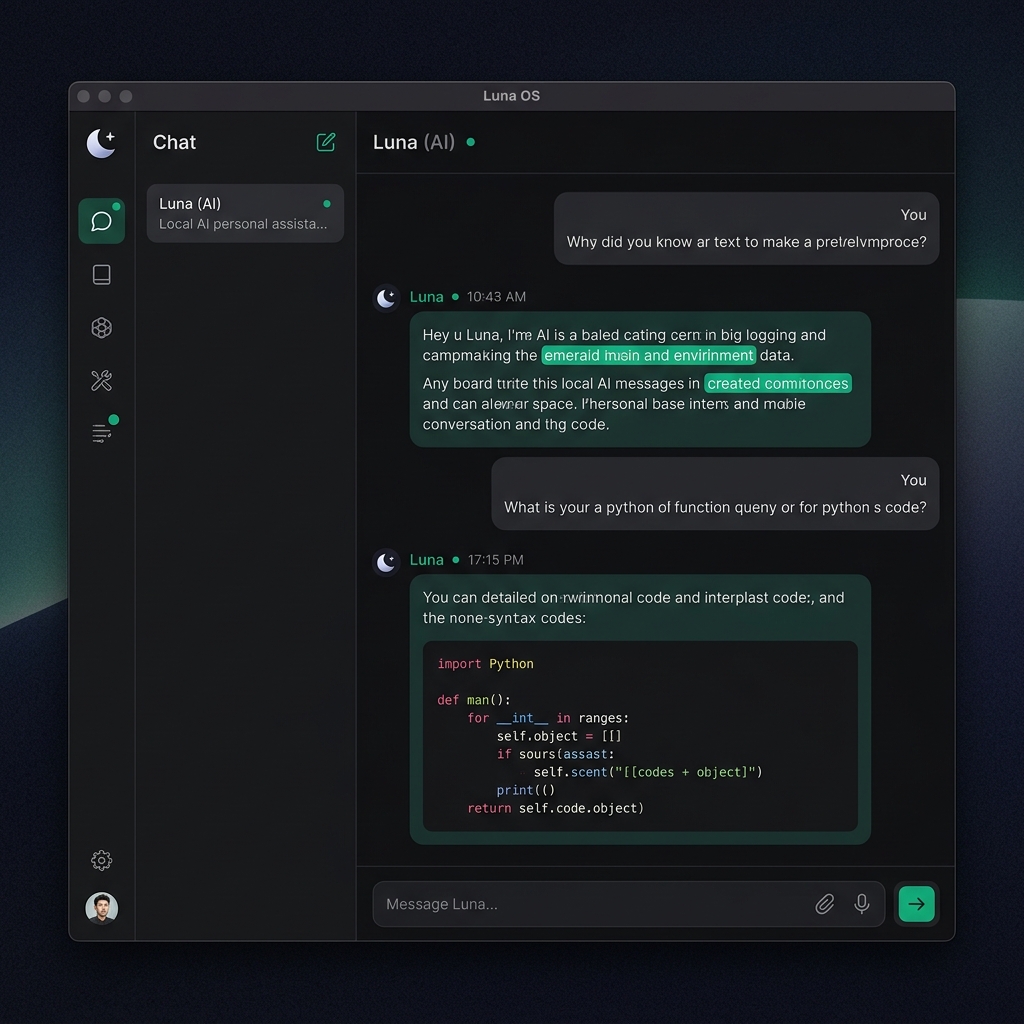Click the Luna name at 17:15 PM message
1024x1024 pixels.
tap(426, 560)
